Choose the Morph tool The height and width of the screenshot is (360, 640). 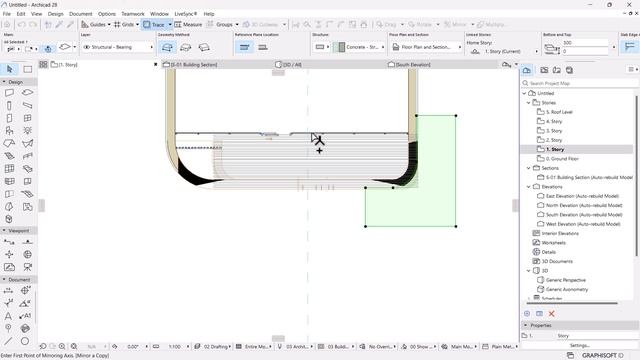point(9,207)
